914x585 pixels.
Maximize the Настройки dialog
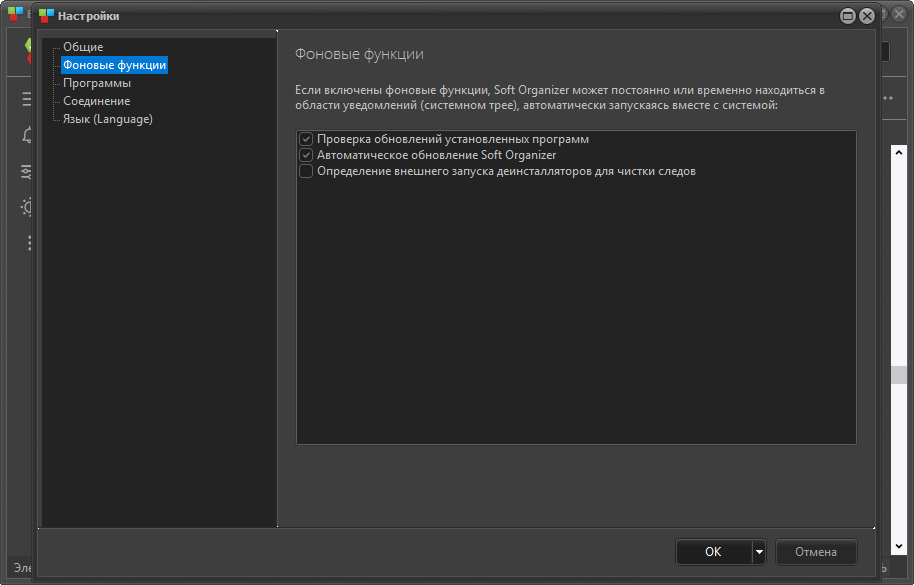848,16
